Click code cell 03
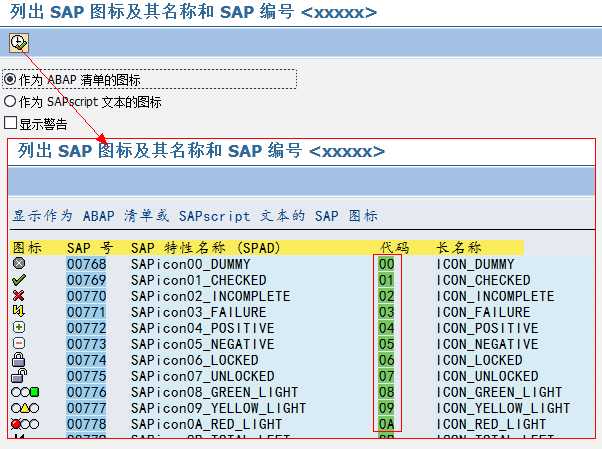This screenshot has width=602, height=449. pyautogui.click(x=386, y=312)
